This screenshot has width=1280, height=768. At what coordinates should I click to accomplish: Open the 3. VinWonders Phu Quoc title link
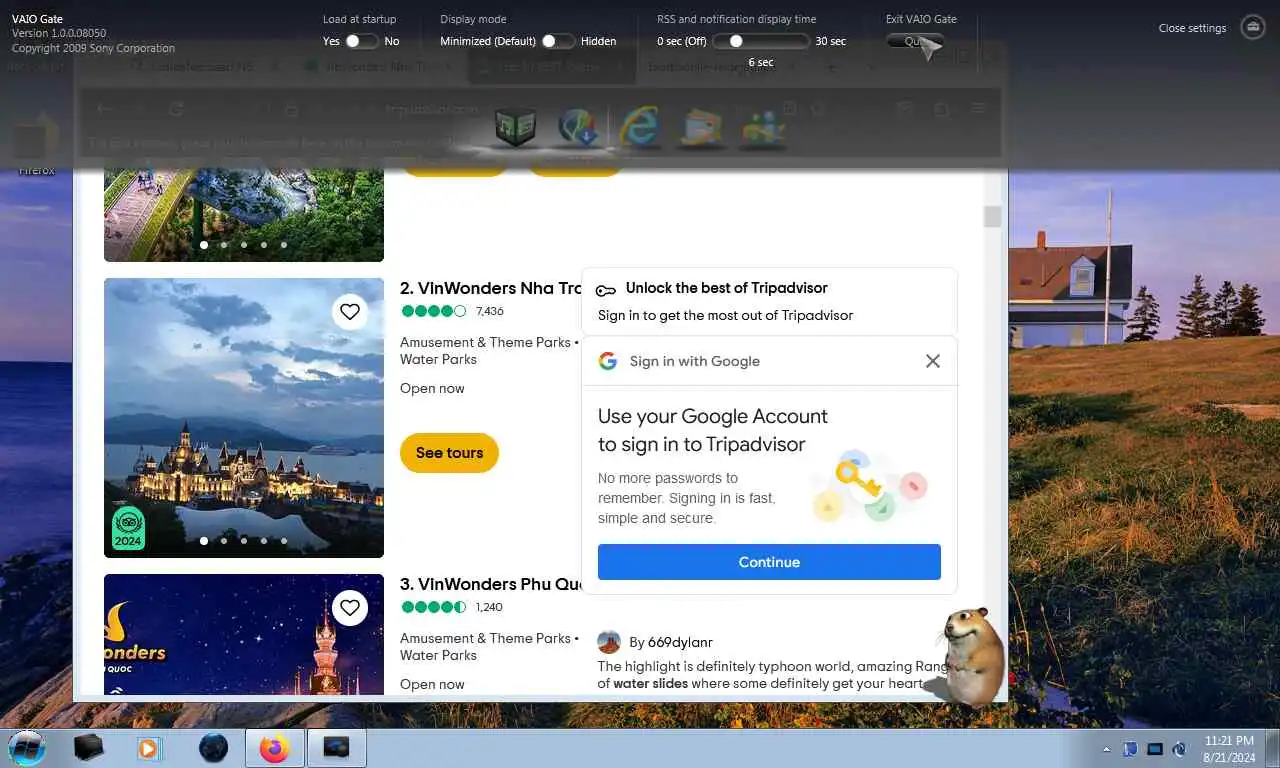(490, 584)
